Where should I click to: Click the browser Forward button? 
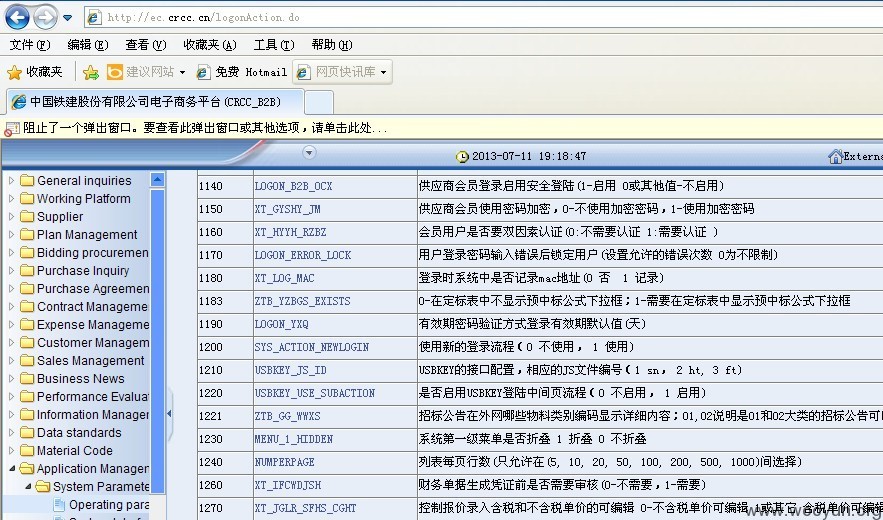click(x=46, y=17)
